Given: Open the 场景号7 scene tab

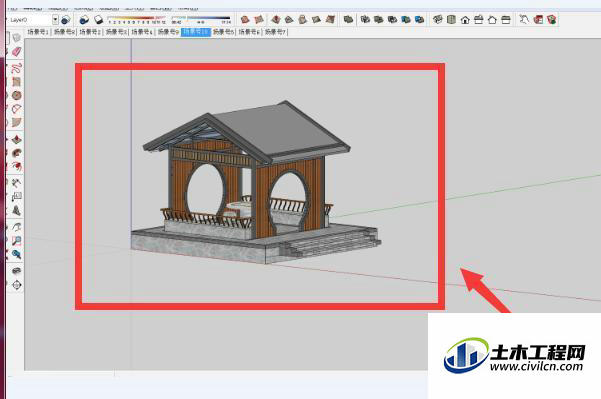Looking at the screenshot, I should point(275,32).
